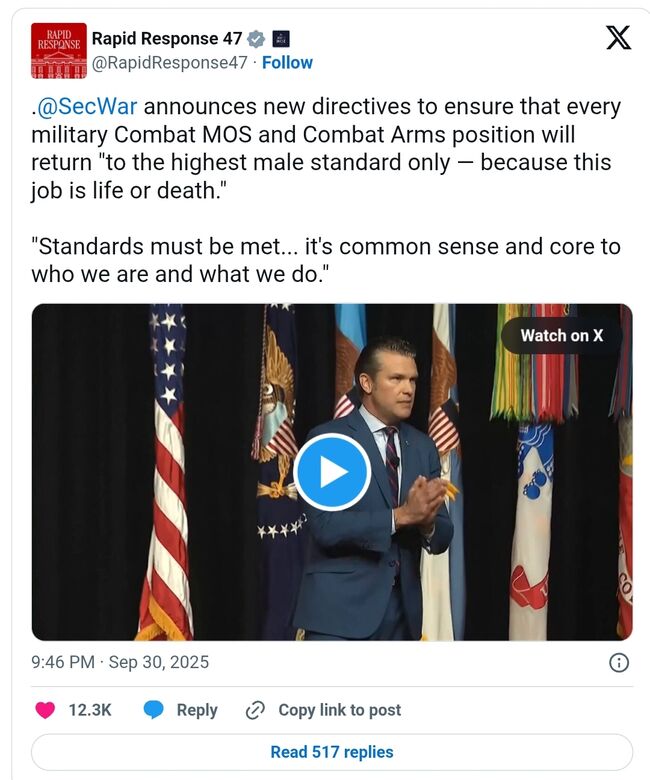
Task: Click Read 517 replies button
Action: pos(332,752)
